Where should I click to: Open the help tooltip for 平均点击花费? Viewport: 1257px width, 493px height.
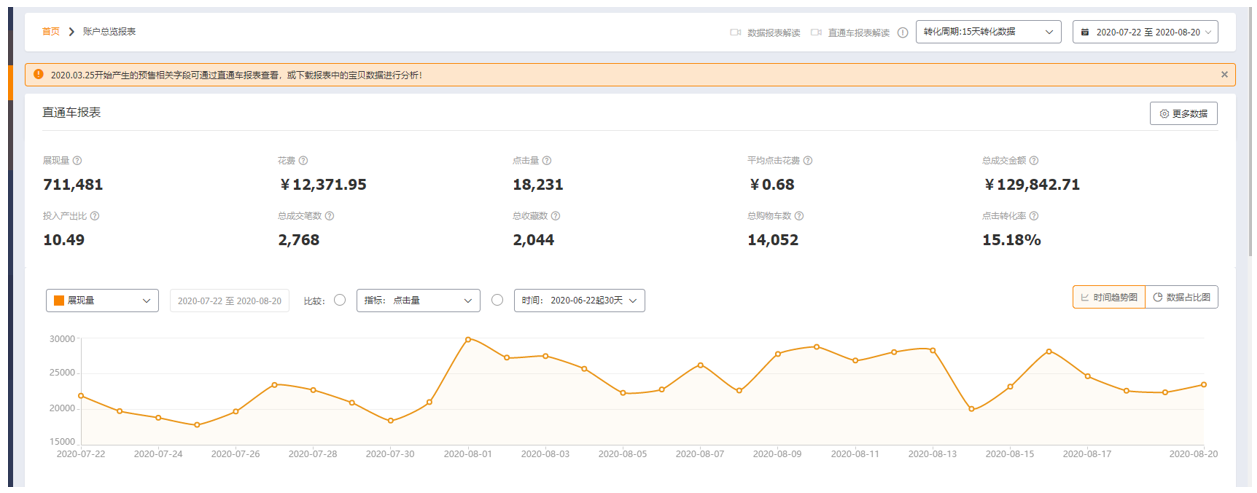tap(807, 160)
